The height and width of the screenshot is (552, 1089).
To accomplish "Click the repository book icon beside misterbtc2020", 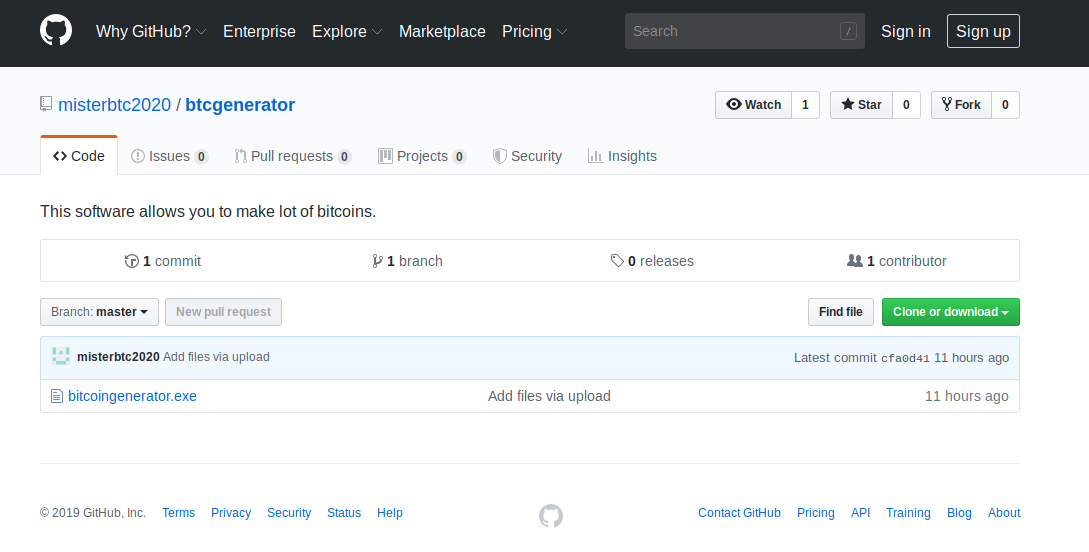I will click(46, 104).
